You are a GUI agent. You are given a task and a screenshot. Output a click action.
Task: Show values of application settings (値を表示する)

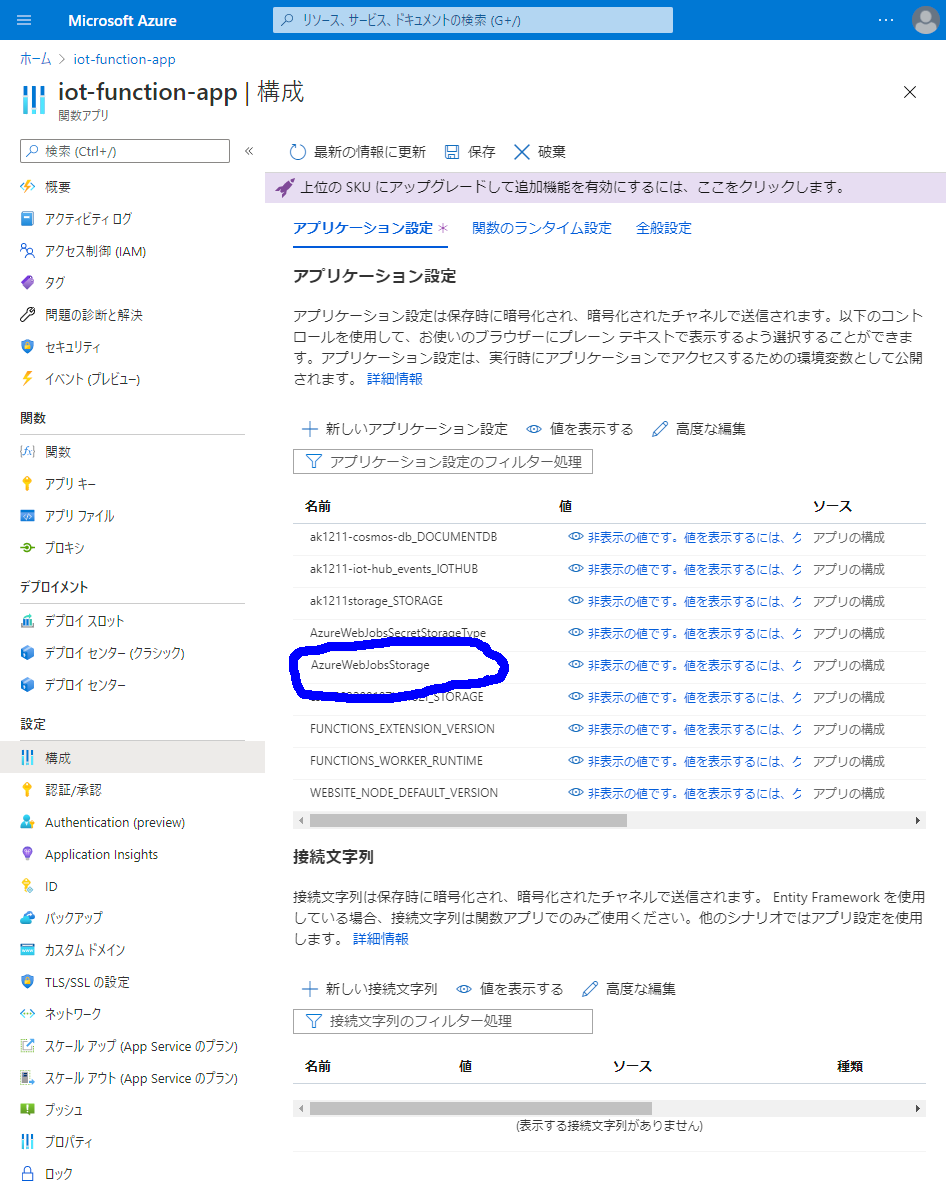(580, 429)
